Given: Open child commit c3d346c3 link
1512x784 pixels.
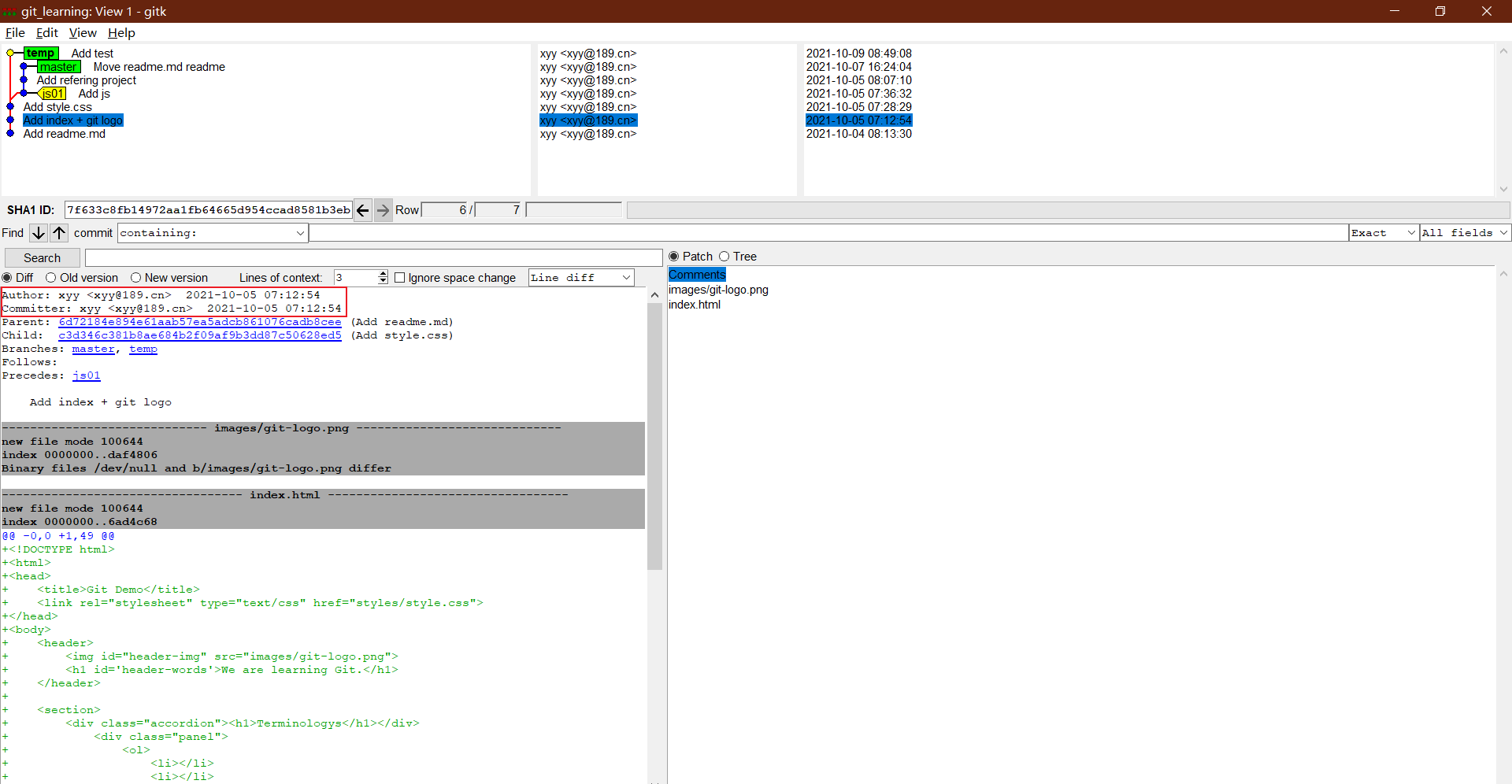Looking at the screenshot, I should point(200,335).
